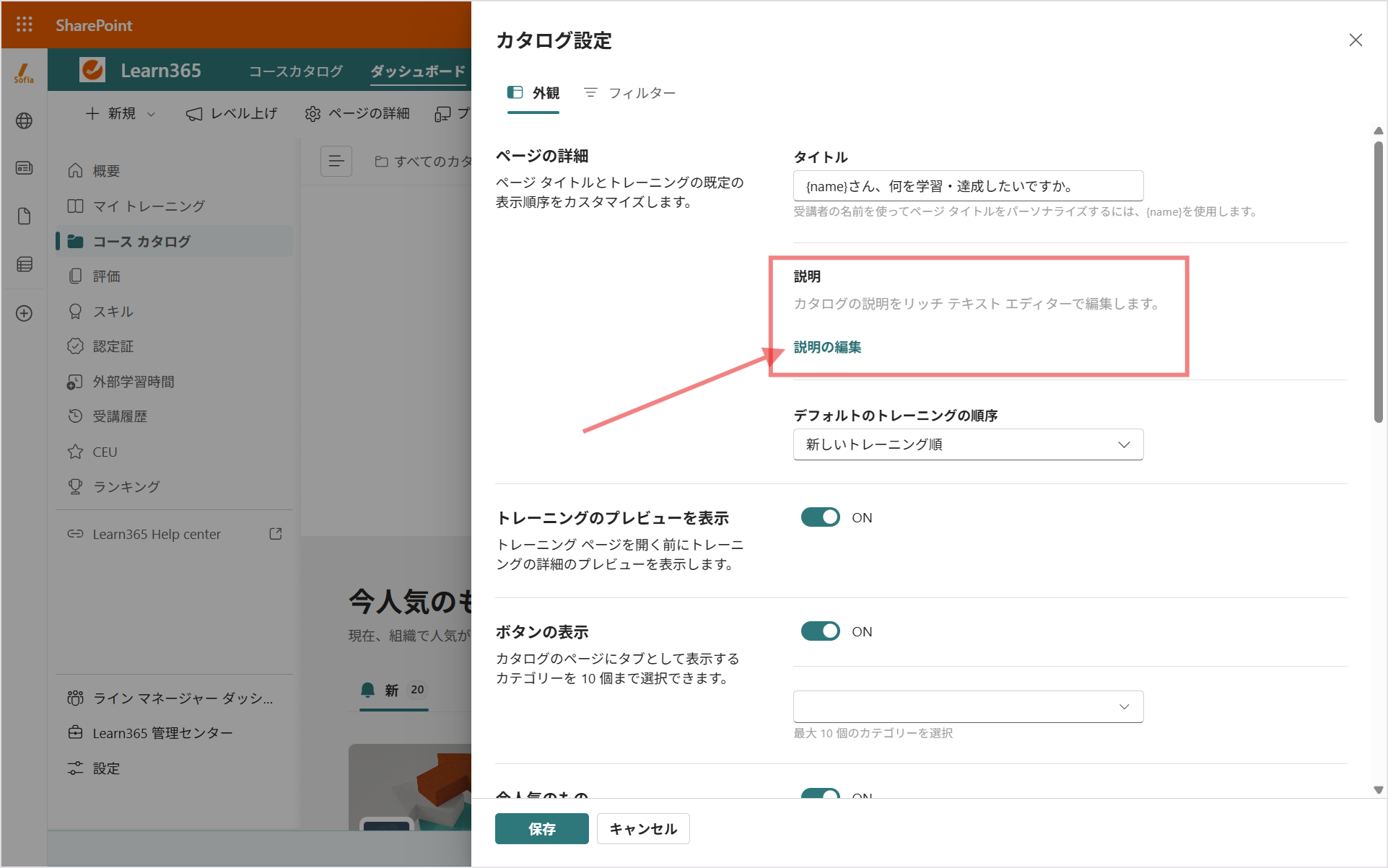Click the ページの詳細 gear icon

click(313, 114)
